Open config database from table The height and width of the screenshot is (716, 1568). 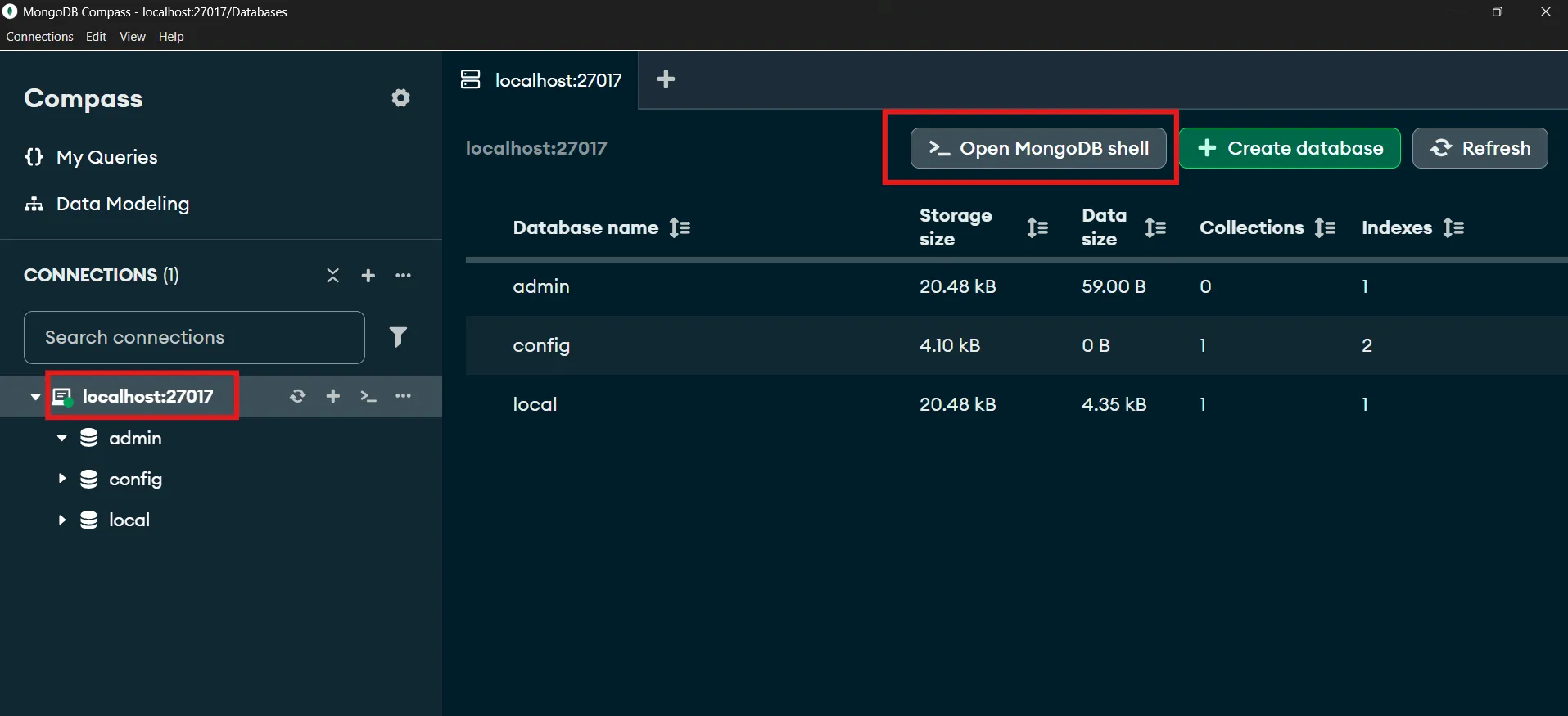coord(541,345)
